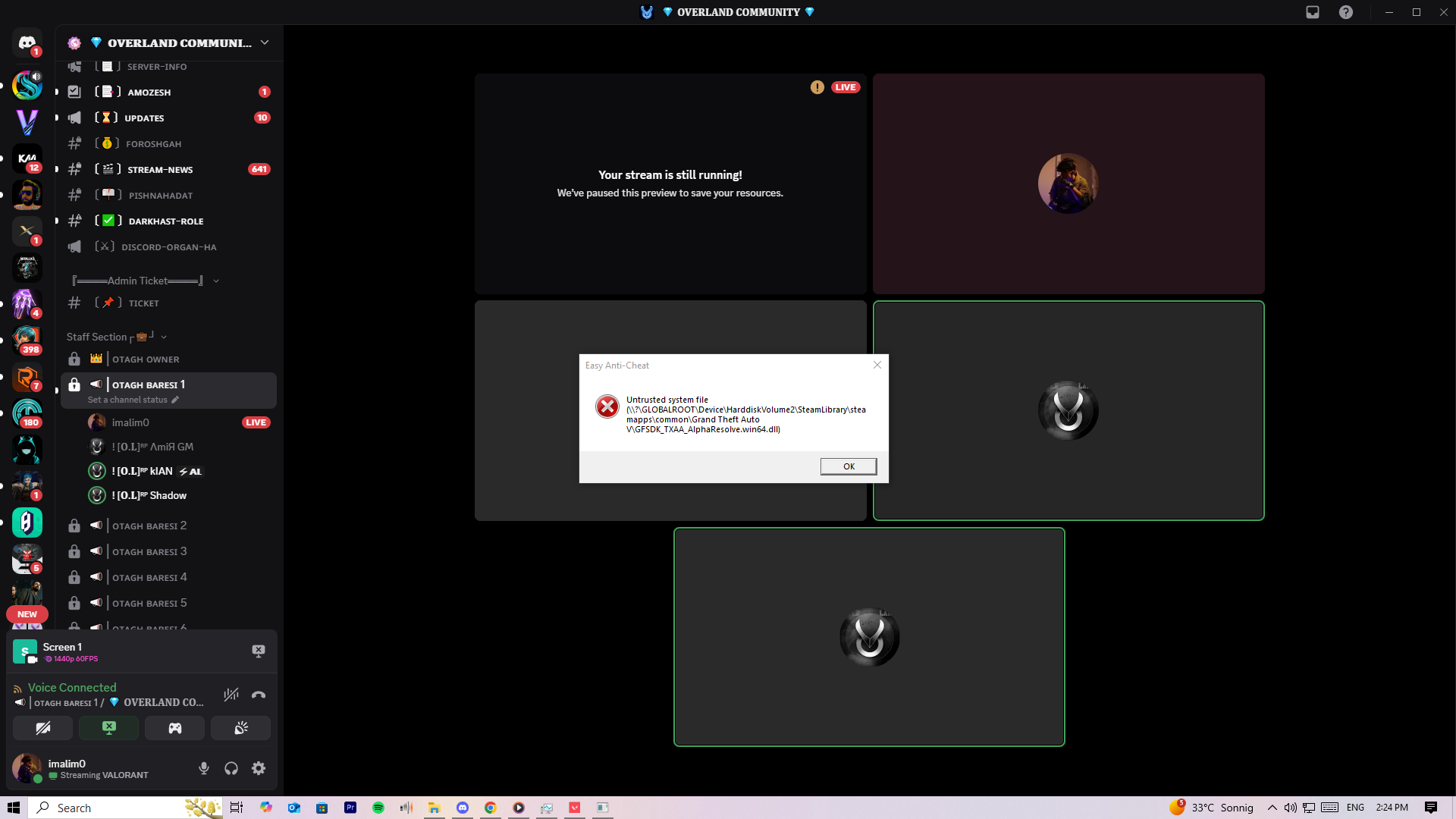Open Discord from taskbar
This screenshot has height=819, width=1456.
pyautogui.click(x=463, y=808)
